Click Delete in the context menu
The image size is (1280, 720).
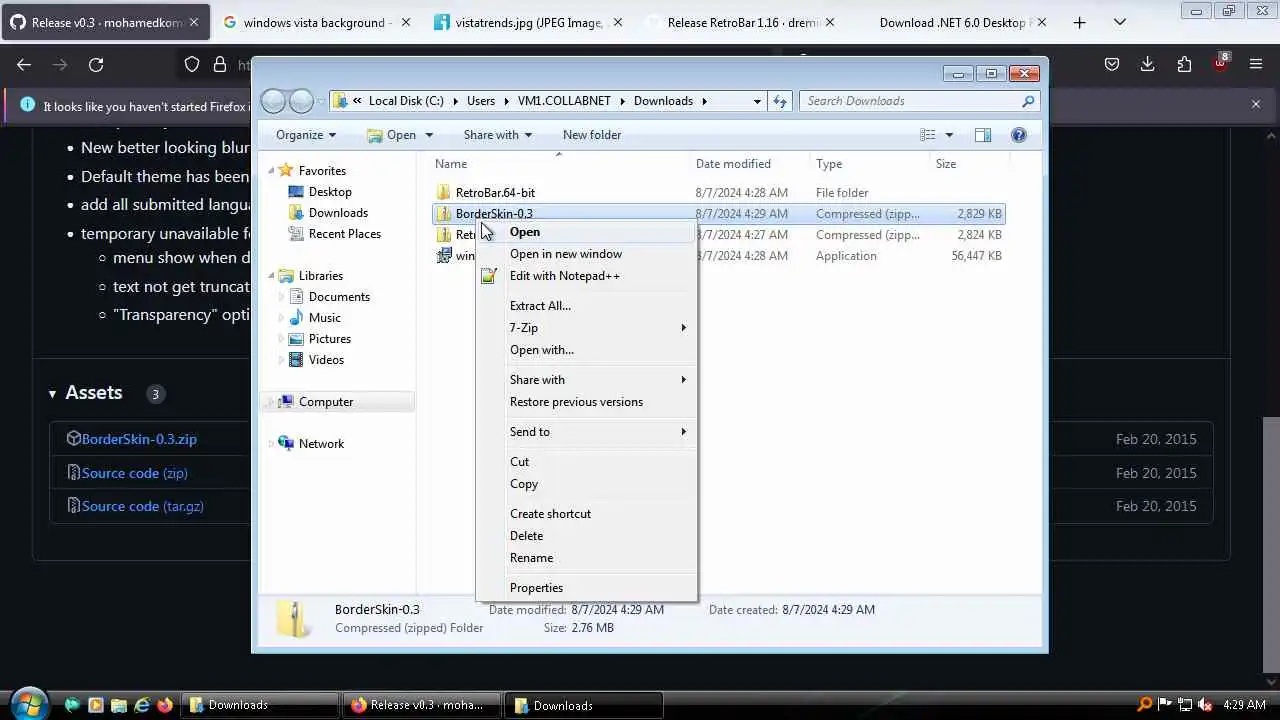click(x=586, y=536)
